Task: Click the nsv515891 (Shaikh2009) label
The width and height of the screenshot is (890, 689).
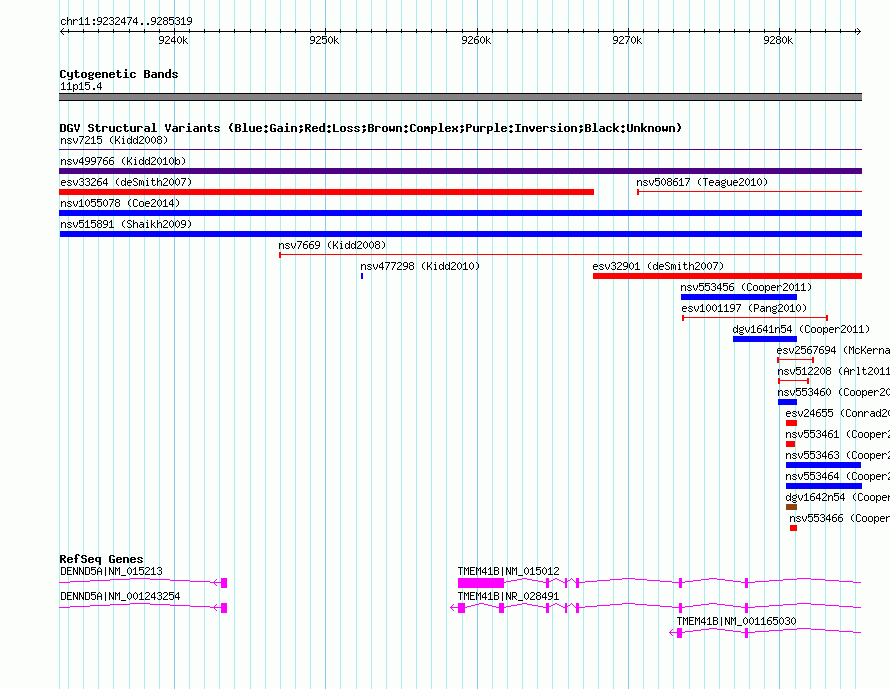Action: pos(126,224)
